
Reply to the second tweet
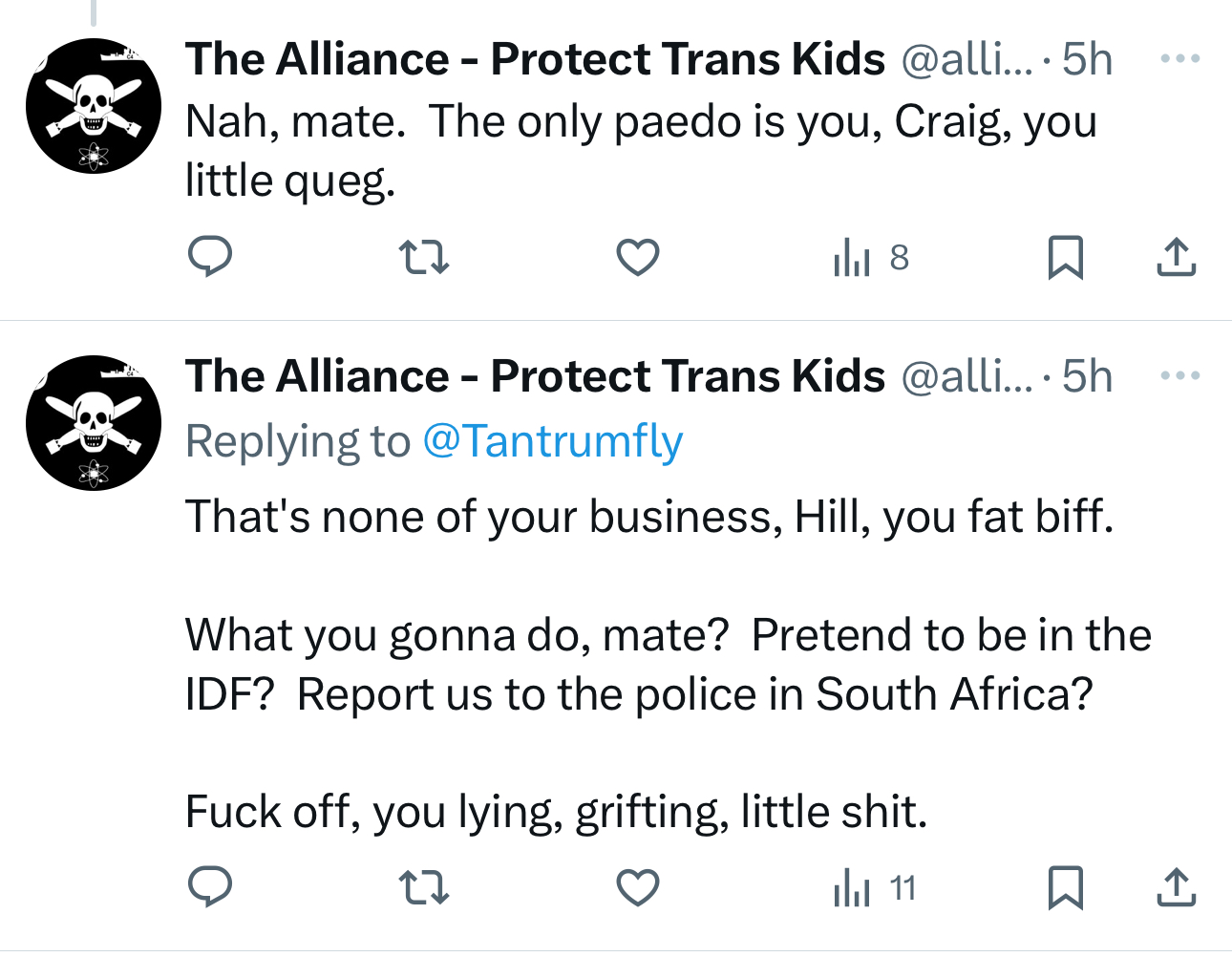point(210,887)
